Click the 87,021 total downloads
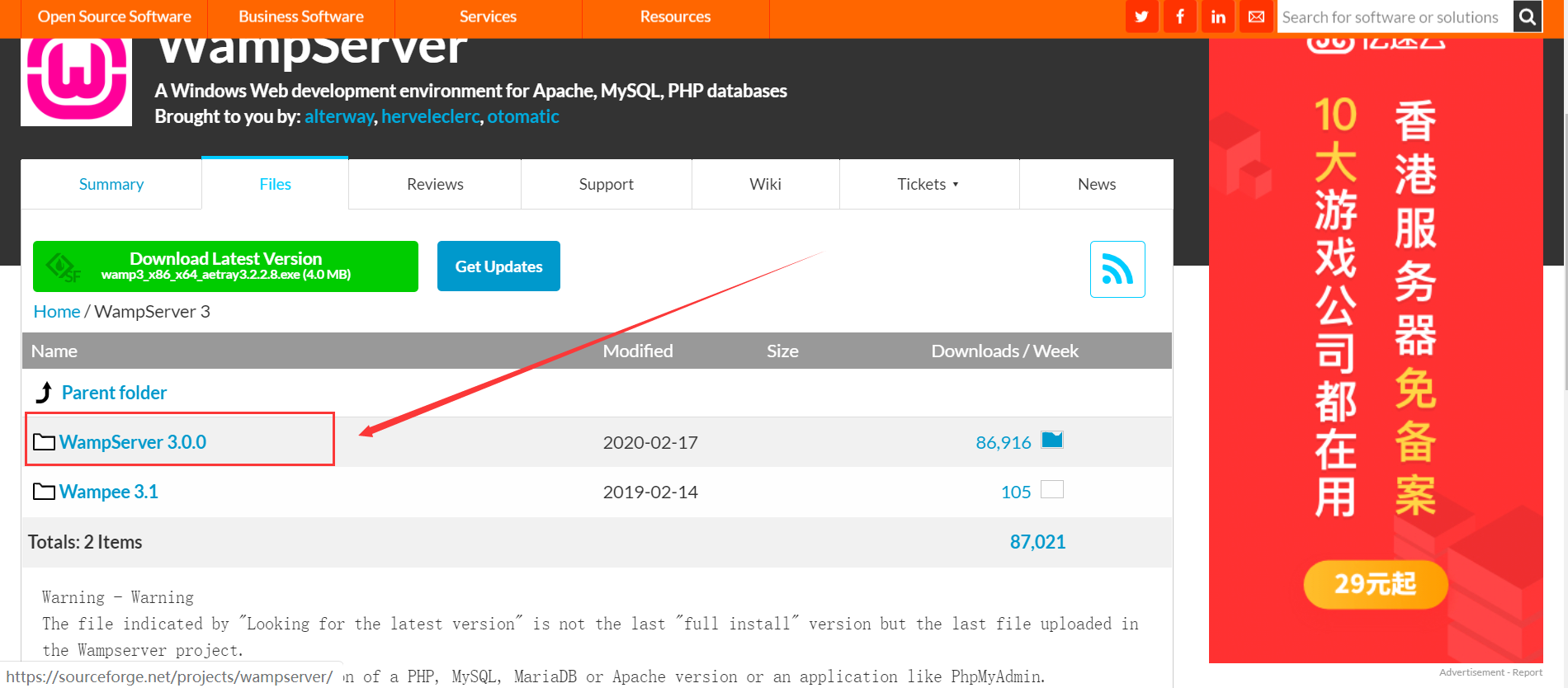Image resolution: width=1568 pixels, height=688 pixels. (x=1037, y=542)
